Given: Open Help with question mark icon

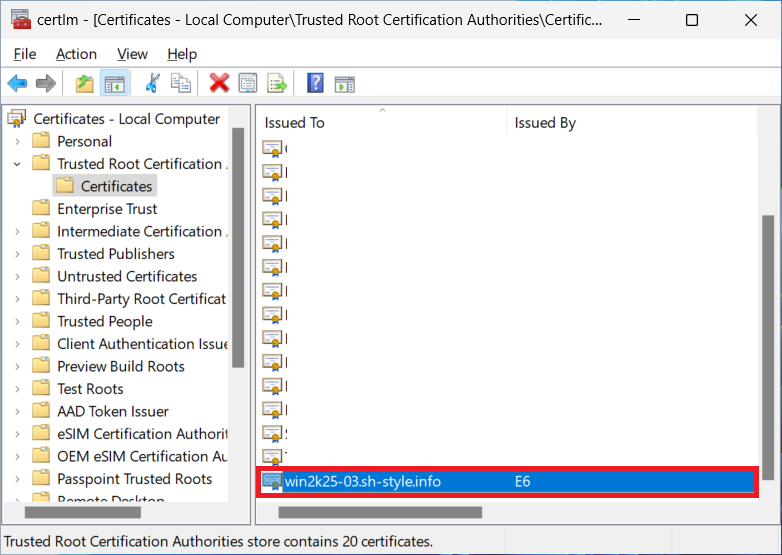Looking at the screenshot, I should (x=315, y=83).
